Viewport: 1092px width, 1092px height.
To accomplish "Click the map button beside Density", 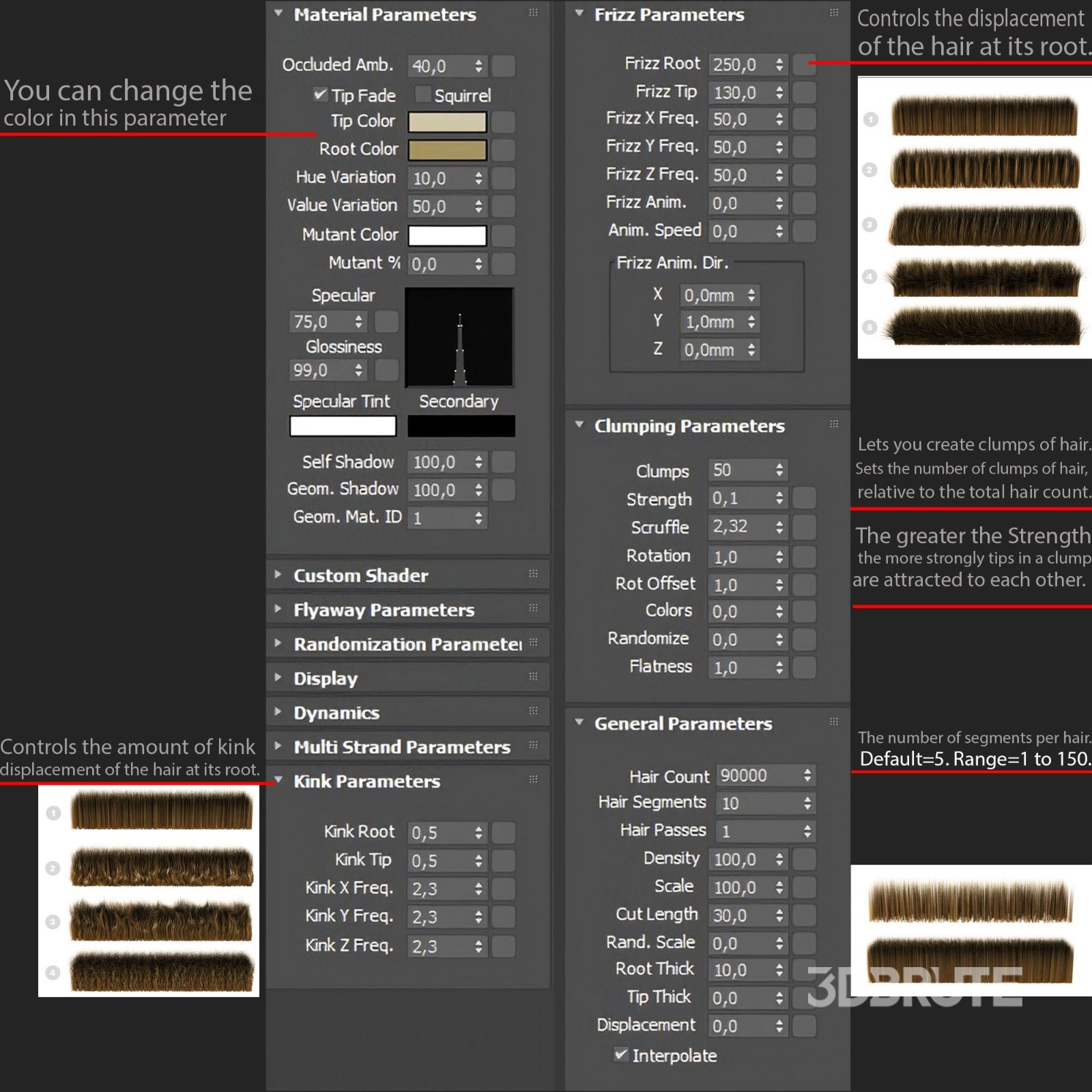I will coord(805,859).
